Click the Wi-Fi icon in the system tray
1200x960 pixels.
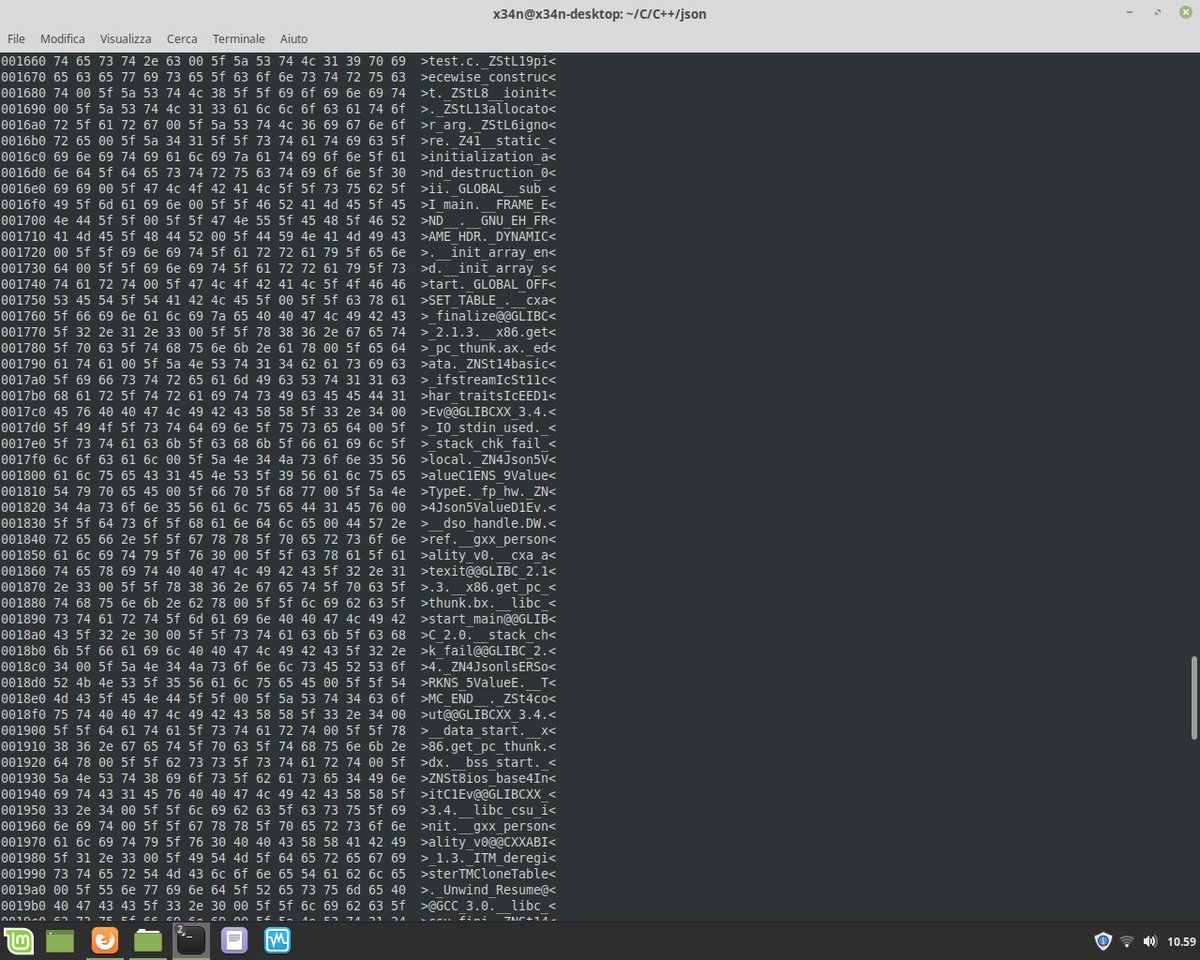1128,940
